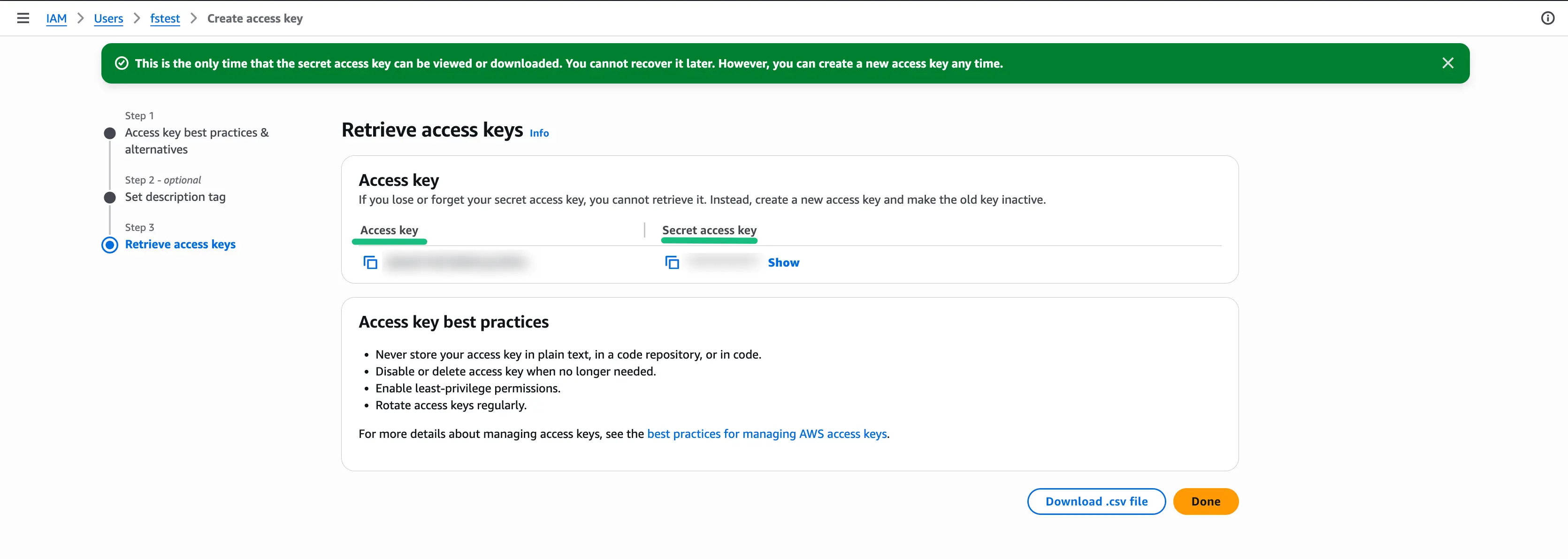Open the fstest user breadcrumb link
Screen dimensions: 1568x559
click(165, 18)
